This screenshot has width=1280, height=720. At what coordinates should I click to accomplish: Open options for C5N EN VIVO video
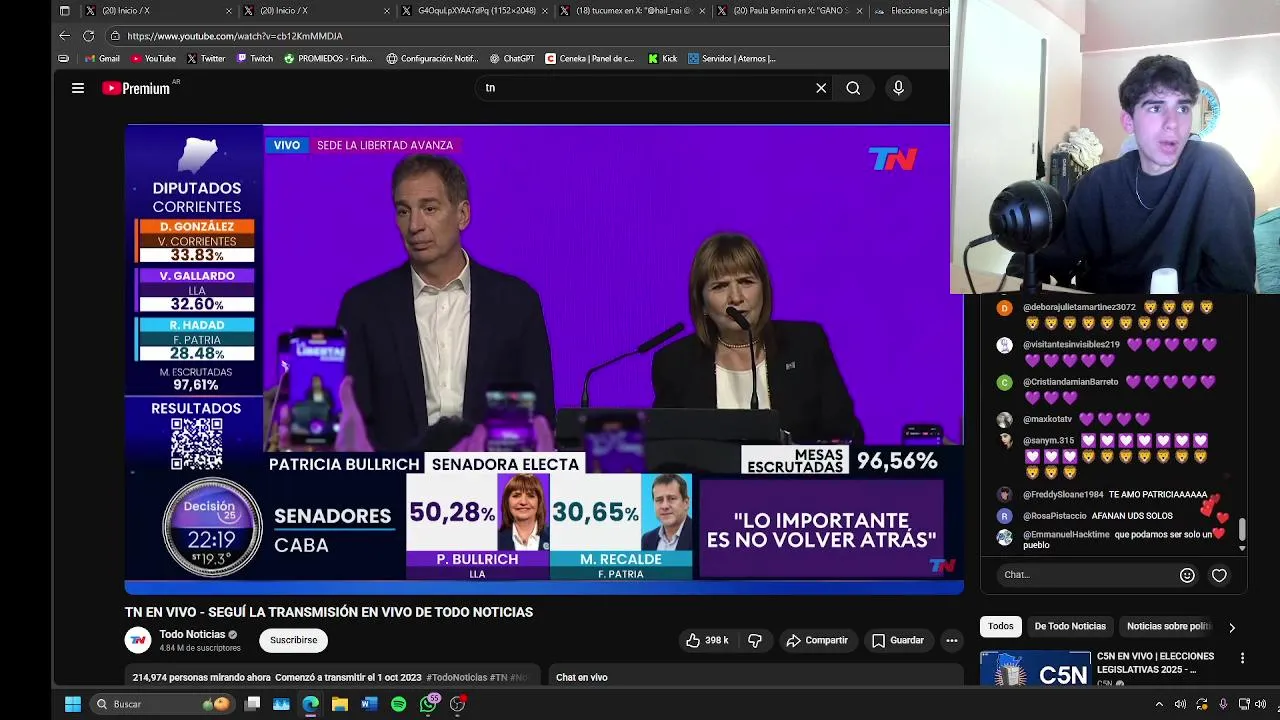(1242, 658)
